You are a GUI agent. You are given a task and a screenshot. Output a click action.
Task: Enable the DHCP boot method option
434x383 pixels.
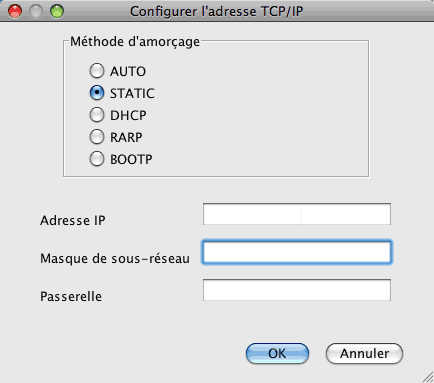97,115
